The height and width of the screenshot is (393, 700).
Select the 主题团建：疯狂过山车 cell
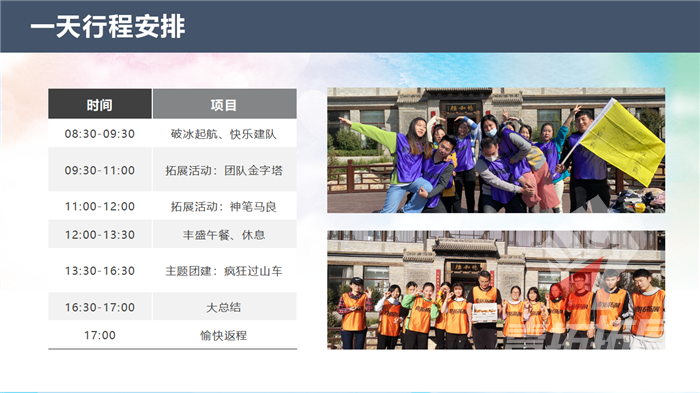[225, 270]
